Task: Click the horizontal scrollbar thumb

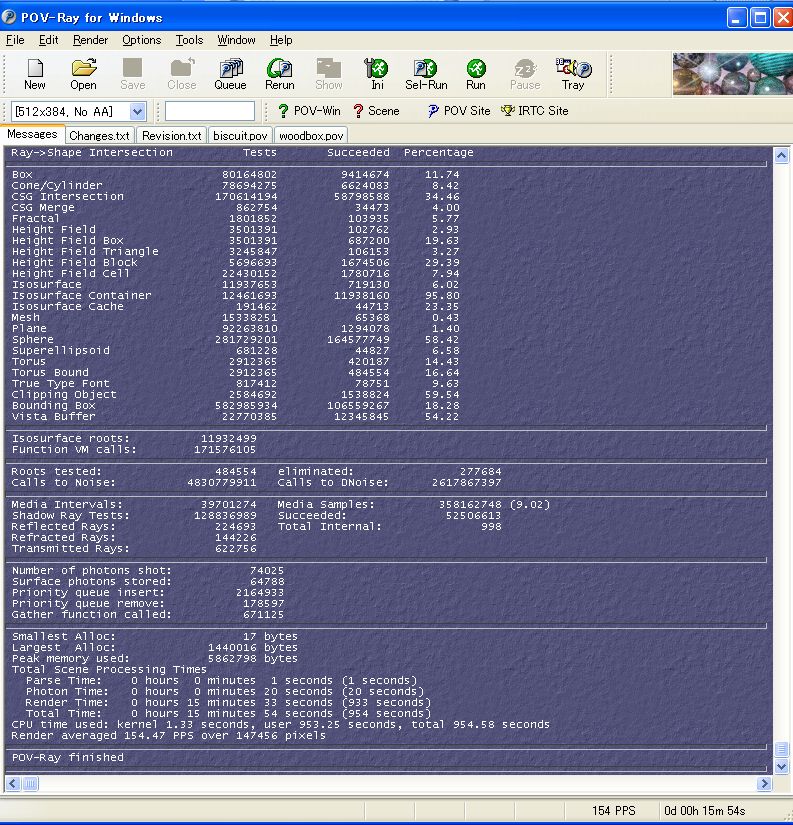Action: [30, 784]
